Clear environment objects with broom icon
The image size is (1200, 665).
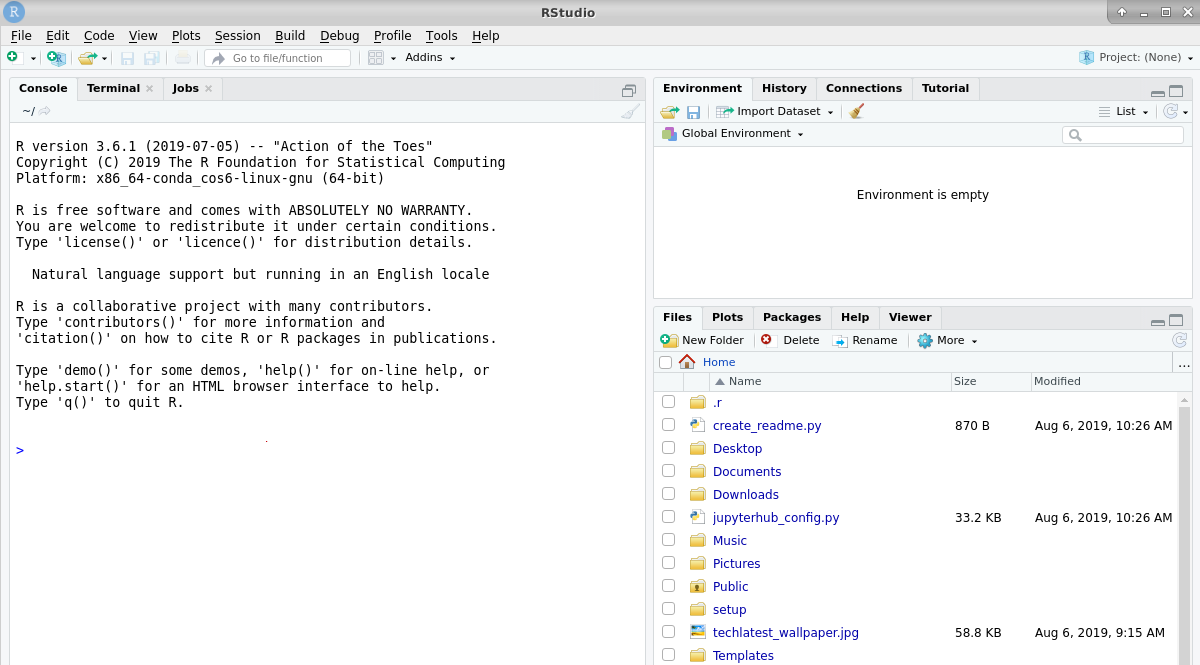tap(857, 112)
